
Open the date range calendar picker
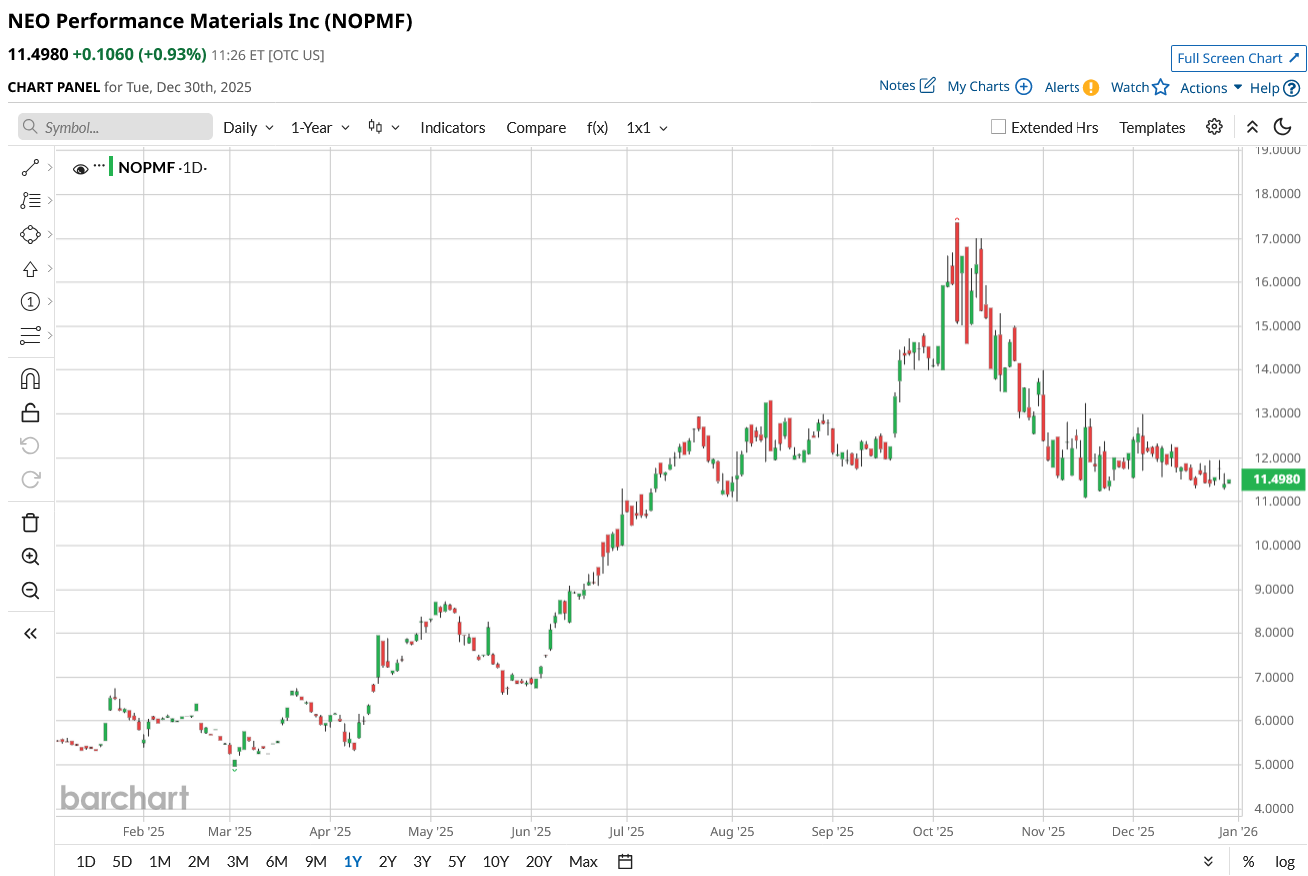625,862
